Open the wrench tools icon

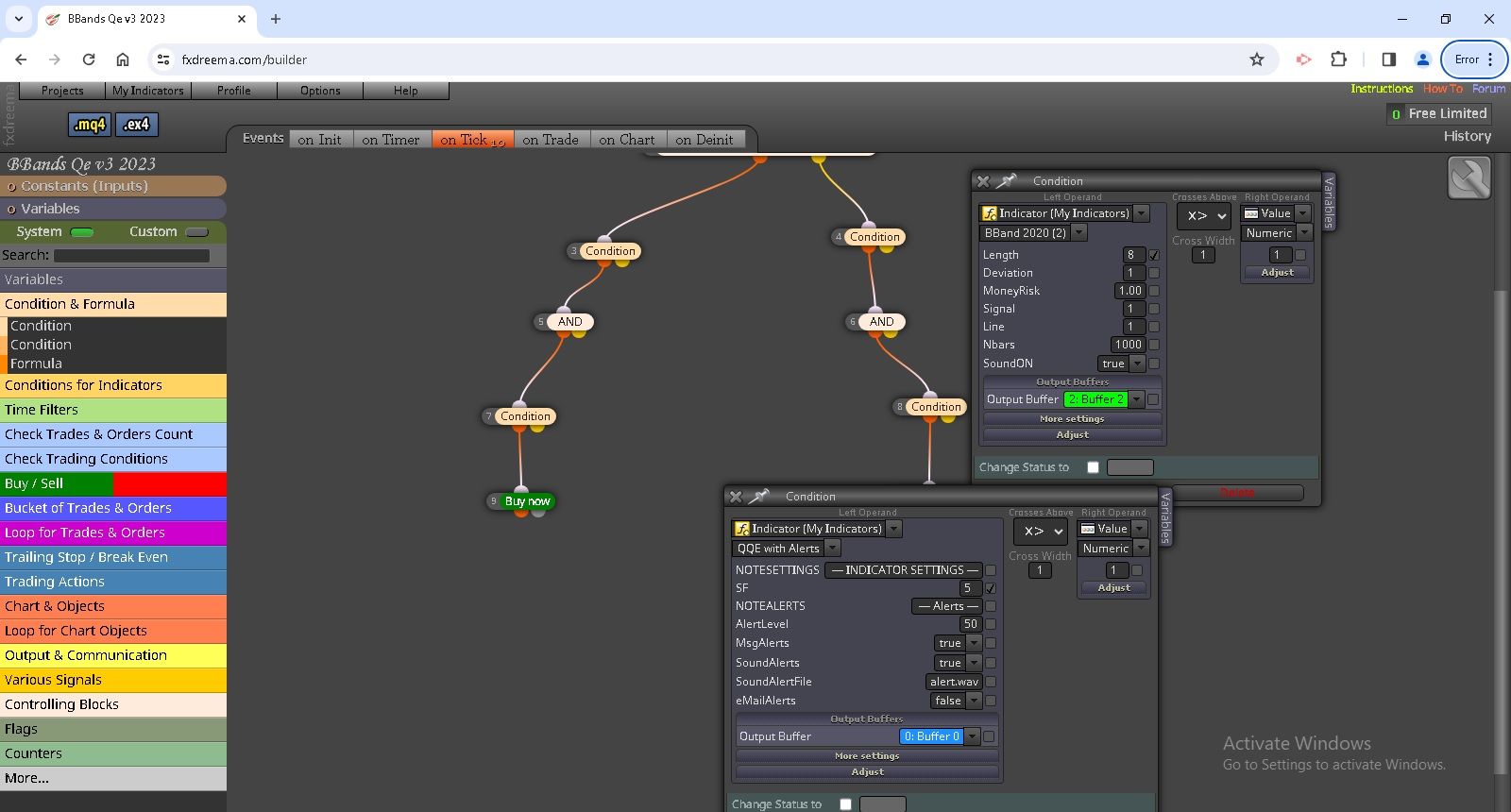pos(1469,178)
